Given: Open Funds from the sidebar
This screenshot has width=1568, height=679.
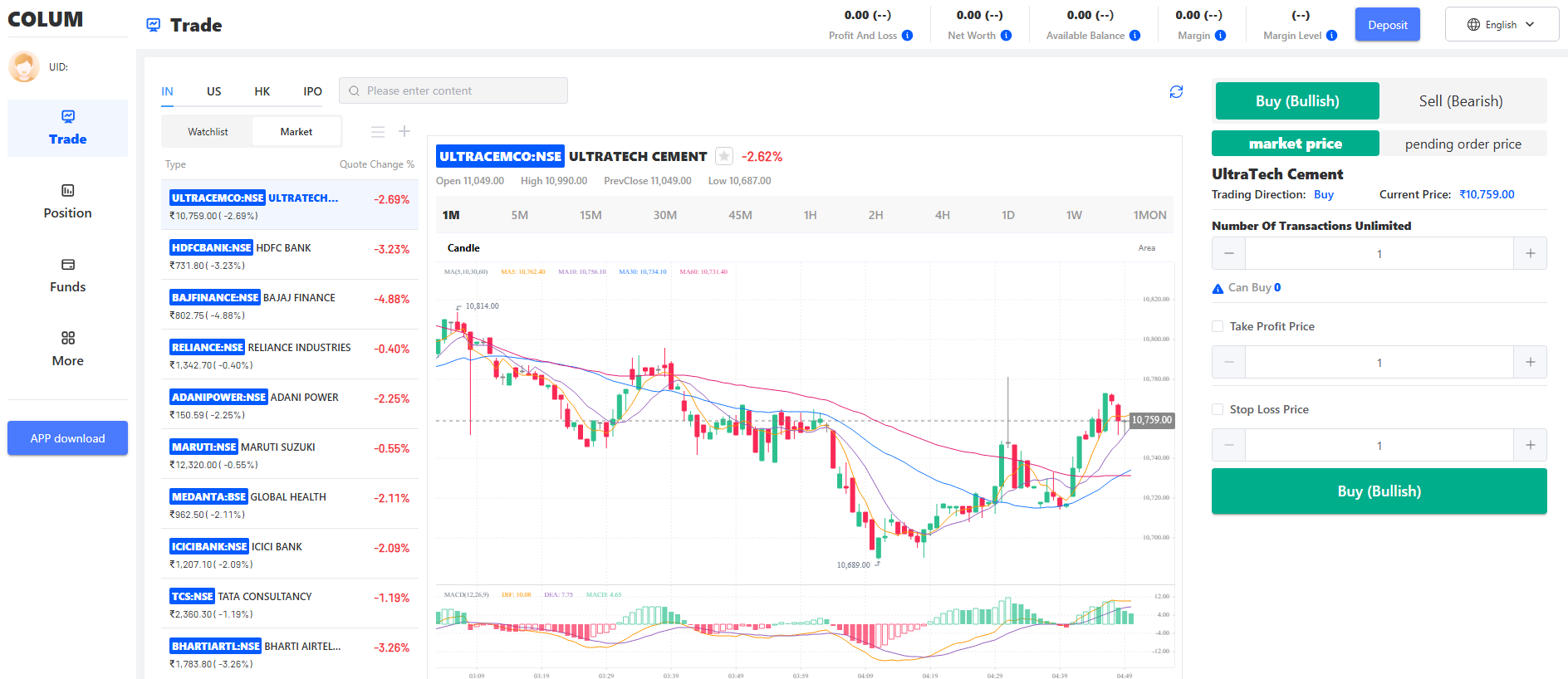Looking at the screenshot, I should (68, 276).
